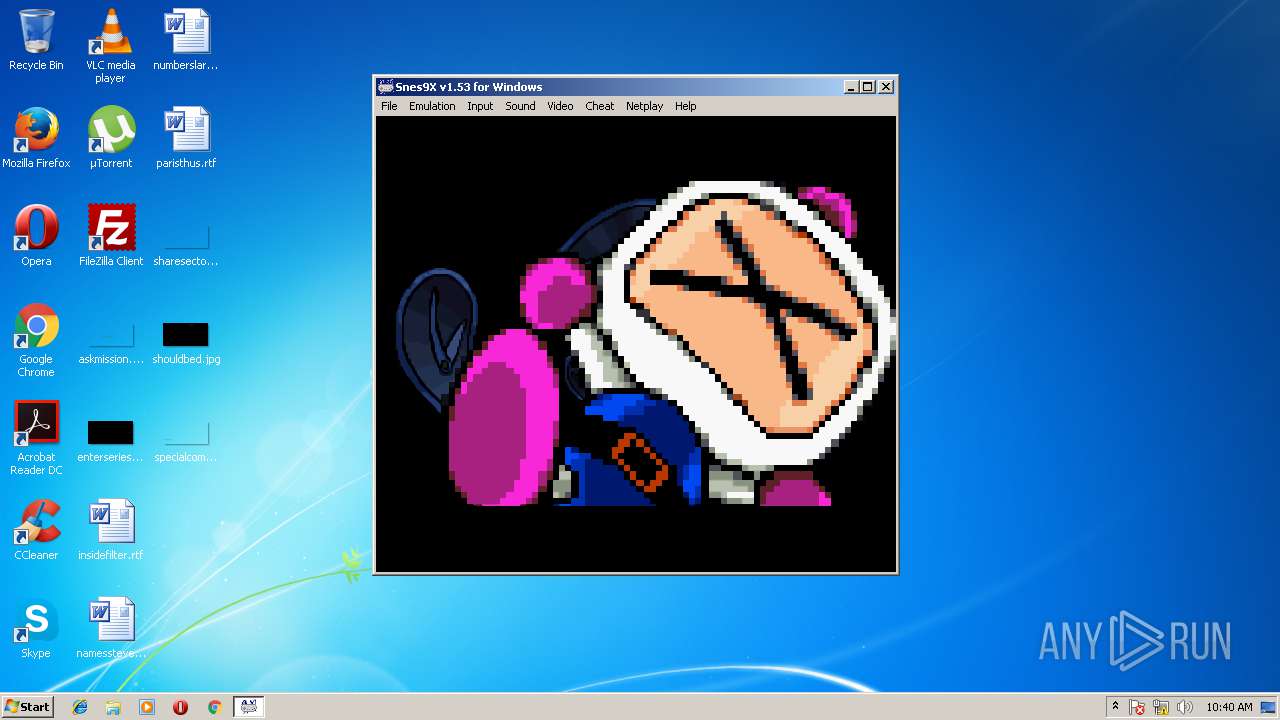The width and height of the screenshot is (1280, 720).
Task: Select the VLC media player shortcut
Action: pyautogui.click(x=110, y=46)
